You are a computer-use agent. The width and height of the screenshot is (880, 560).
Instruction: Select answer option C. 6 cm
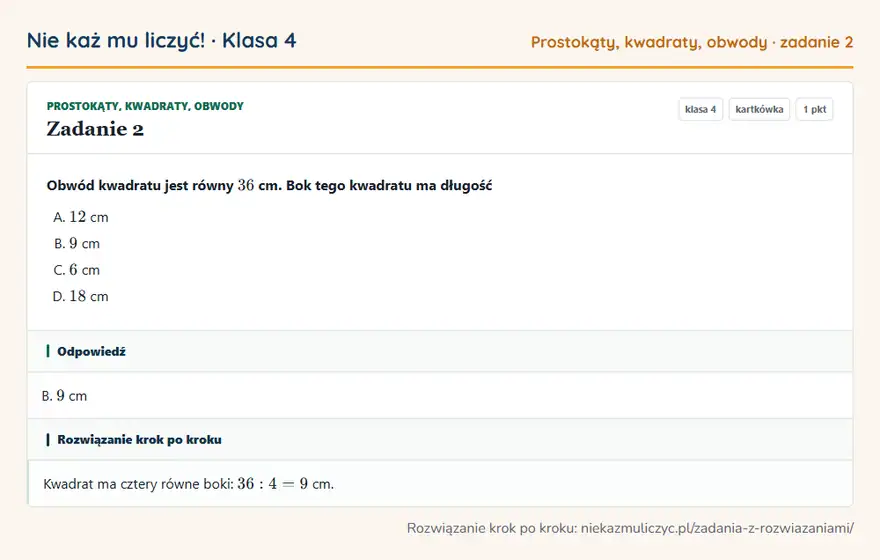coord(77,270)
